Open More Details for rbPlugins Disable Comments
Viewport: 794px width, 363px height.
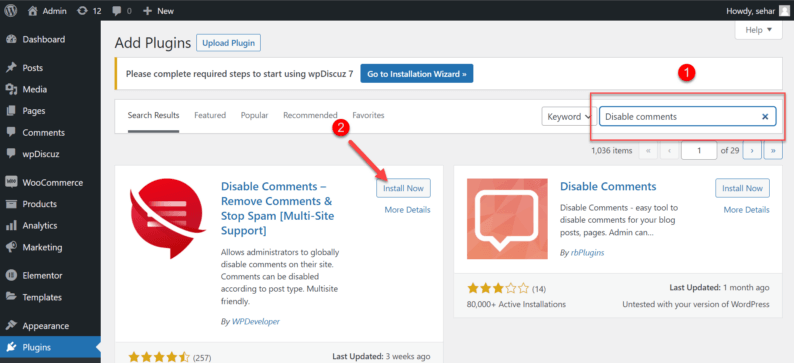click(746, 210)
